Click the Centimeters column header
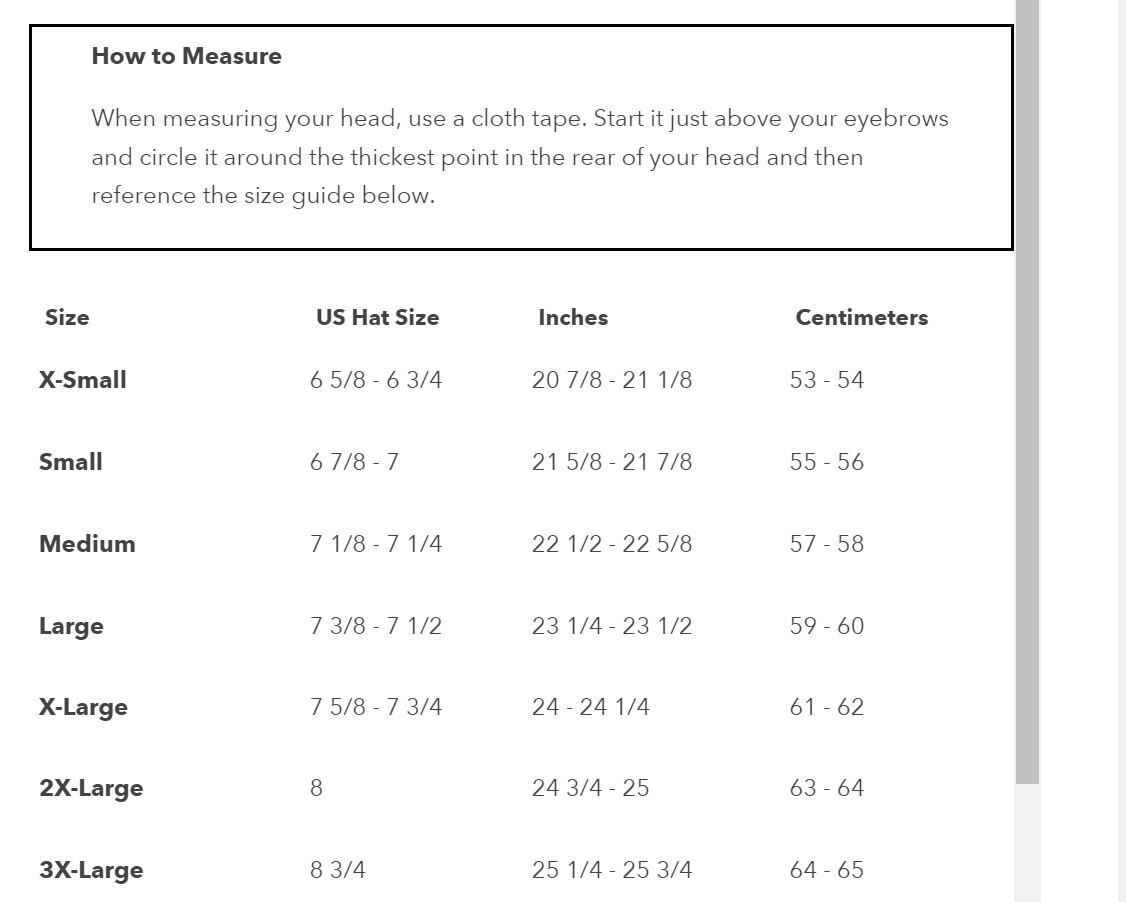1126x902 pixels. point(861,318)
